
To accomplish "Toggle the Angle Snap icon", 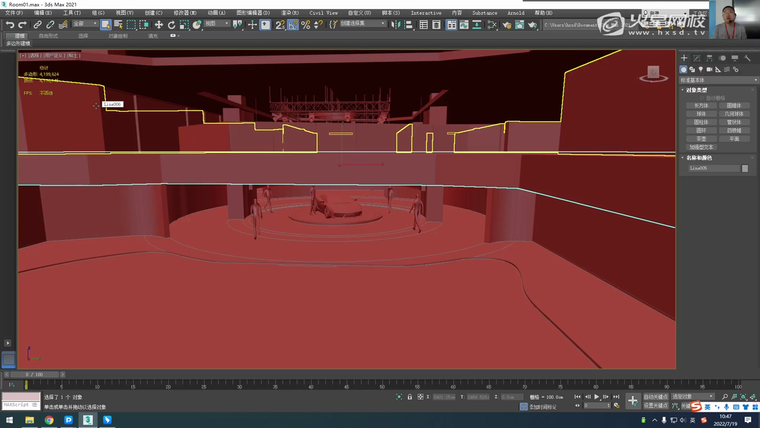I will tap(292, 24).
